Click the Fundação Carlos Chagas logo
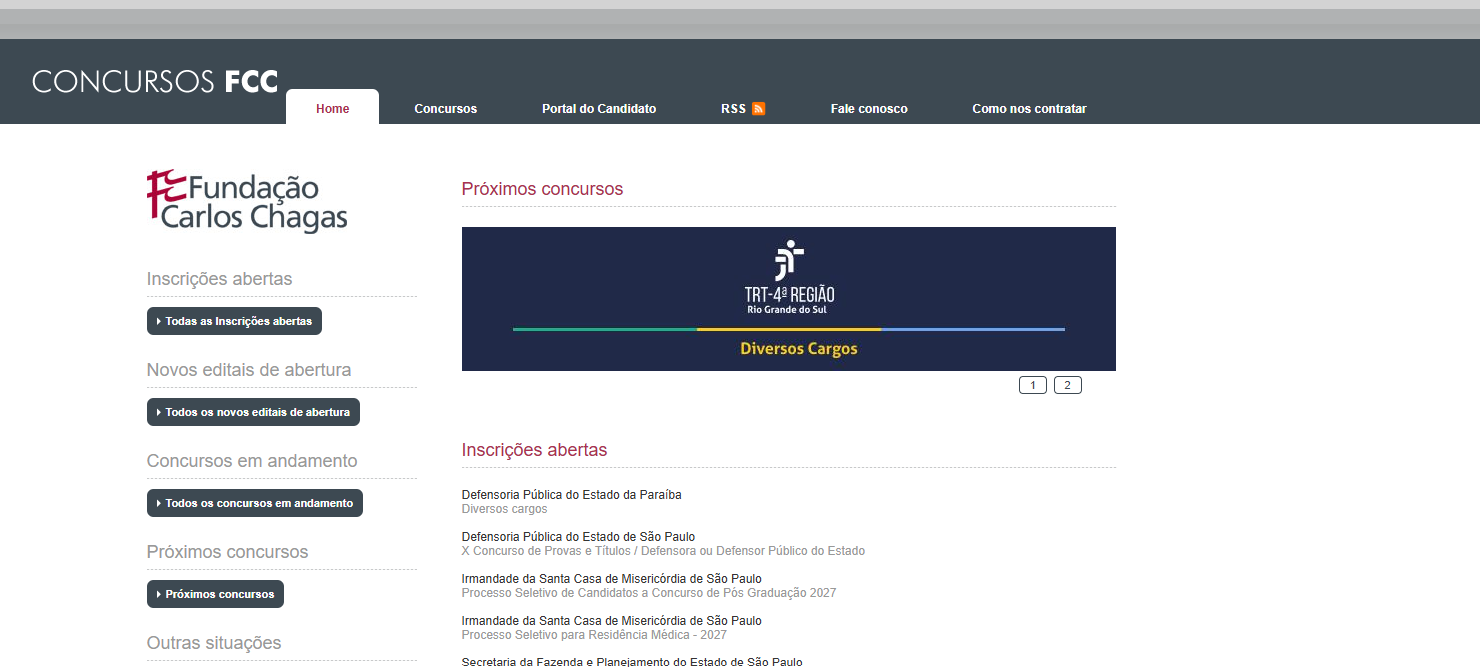Screen dimensions: 1480x667 pyautogui.click(x=247, y=201)
